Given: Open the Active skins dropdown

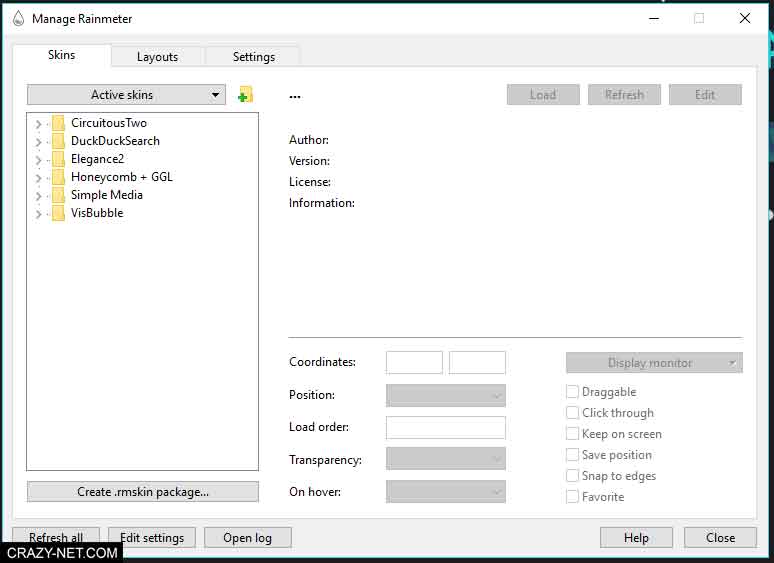Looking at the screenshot, I should [126, 95].
